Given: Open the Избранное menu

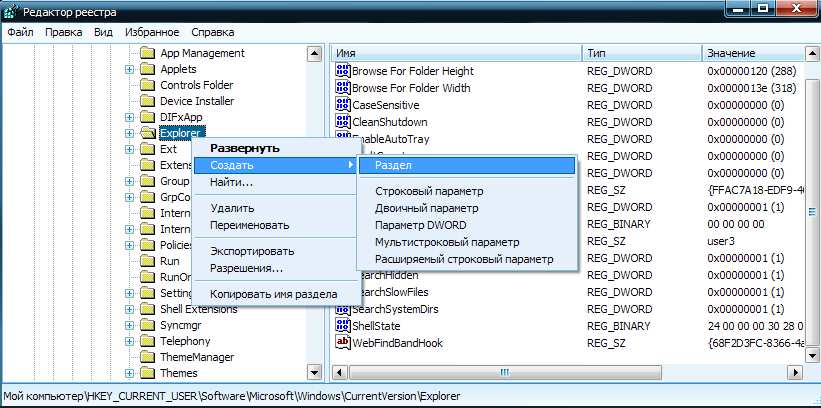Looking at the screenshot, I should coord(150,31).
